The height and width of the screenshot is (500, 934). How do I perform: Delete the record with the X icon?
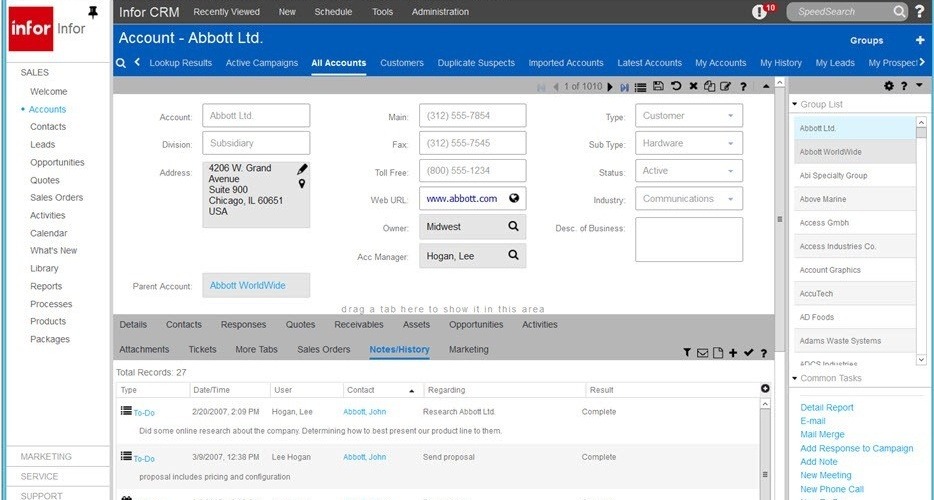coord(693,86)
